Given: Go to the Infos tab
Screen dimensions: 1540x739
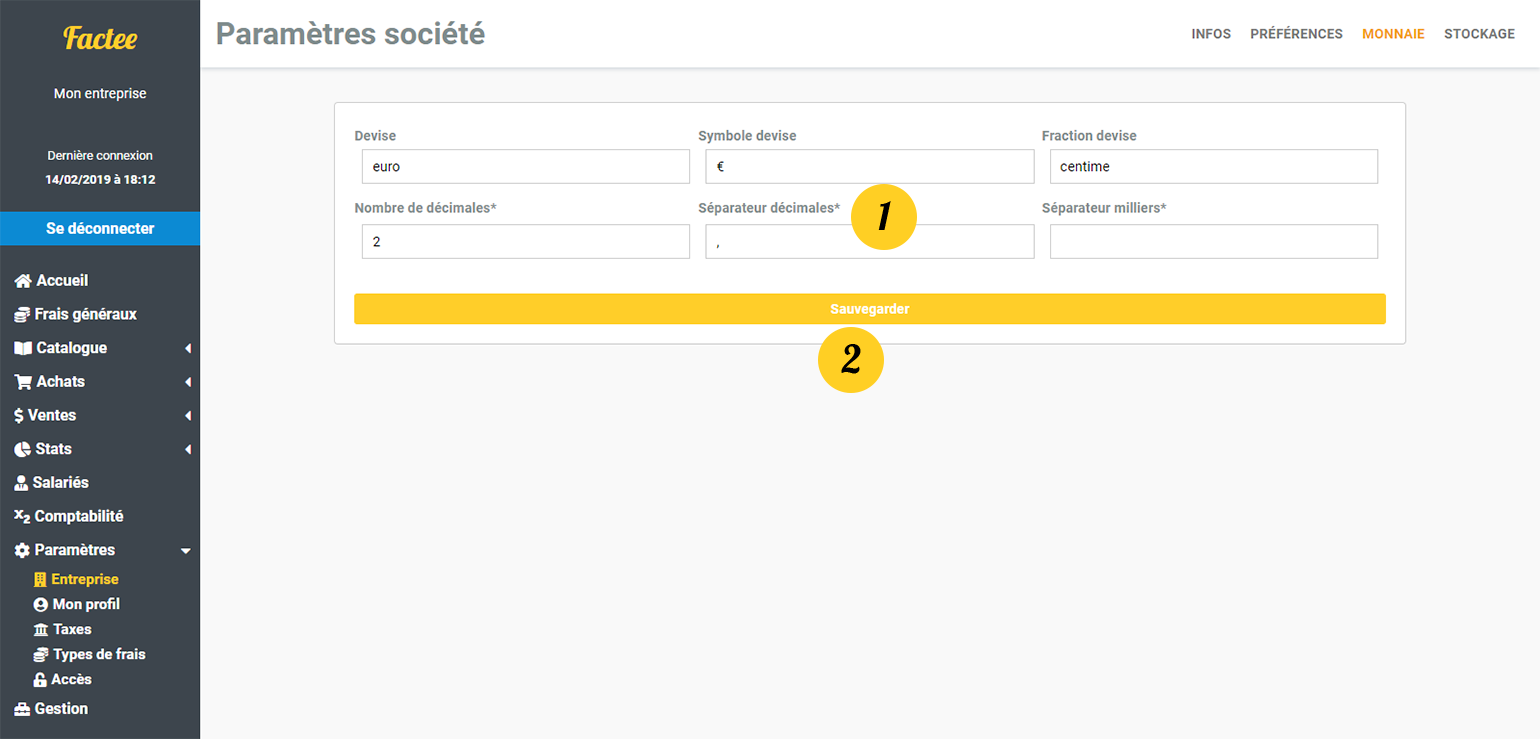Looking at the screenshot, I should click(1211, 34).
